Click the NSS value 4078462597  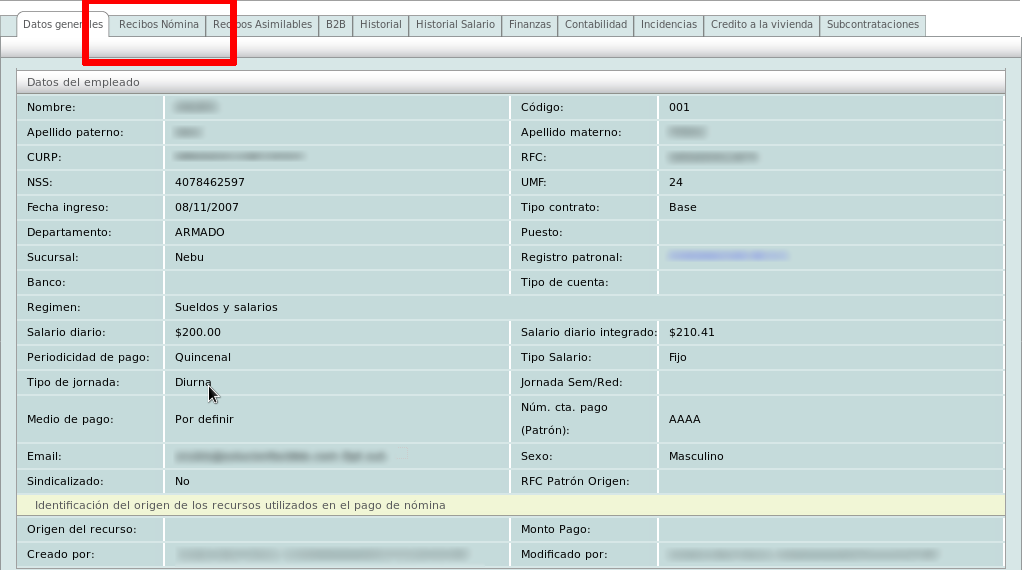[209, 182]
